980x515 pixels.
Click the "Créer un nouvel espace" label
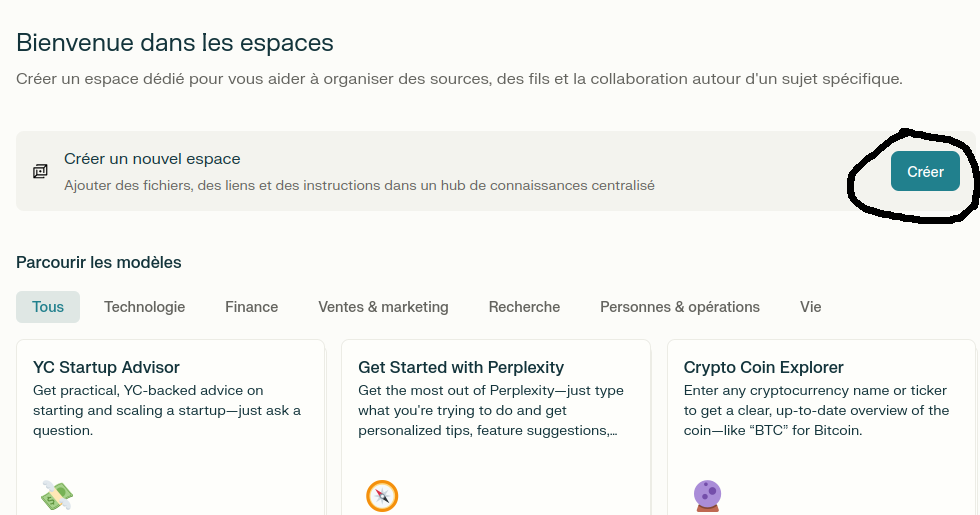tap(152, 159)
